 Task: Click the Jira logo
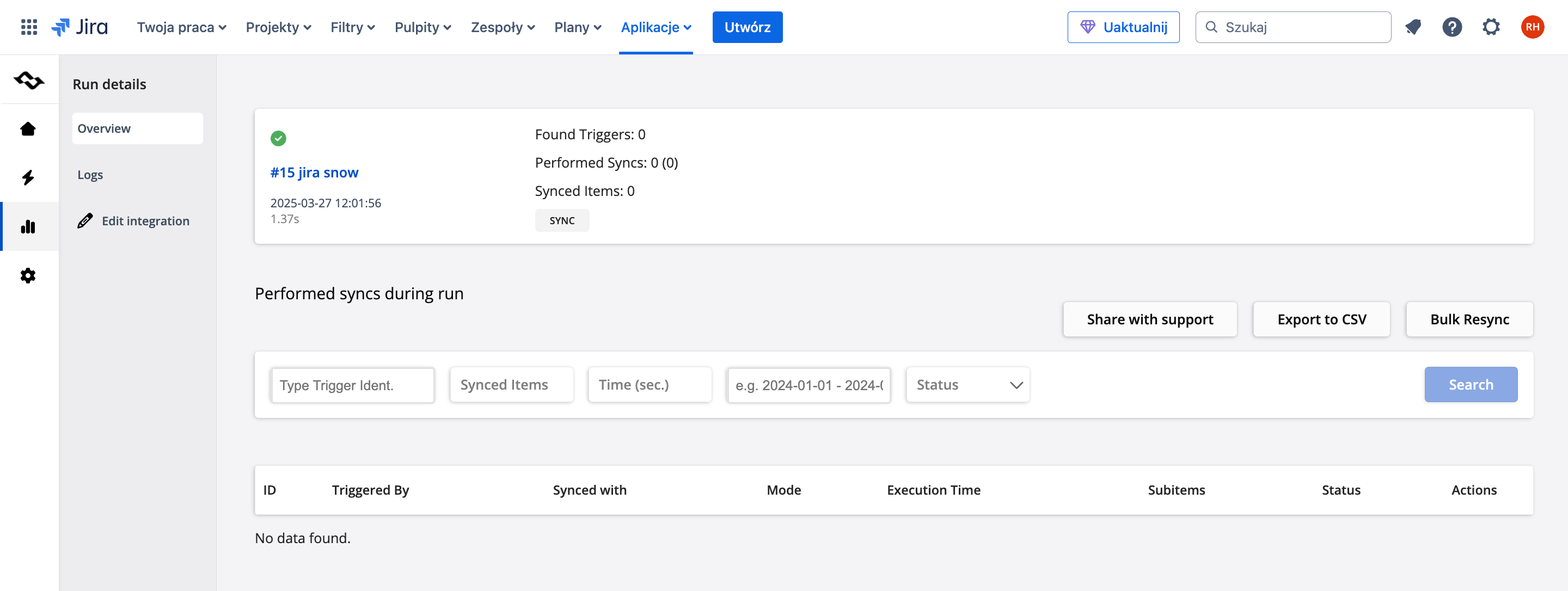click(79, 27)
